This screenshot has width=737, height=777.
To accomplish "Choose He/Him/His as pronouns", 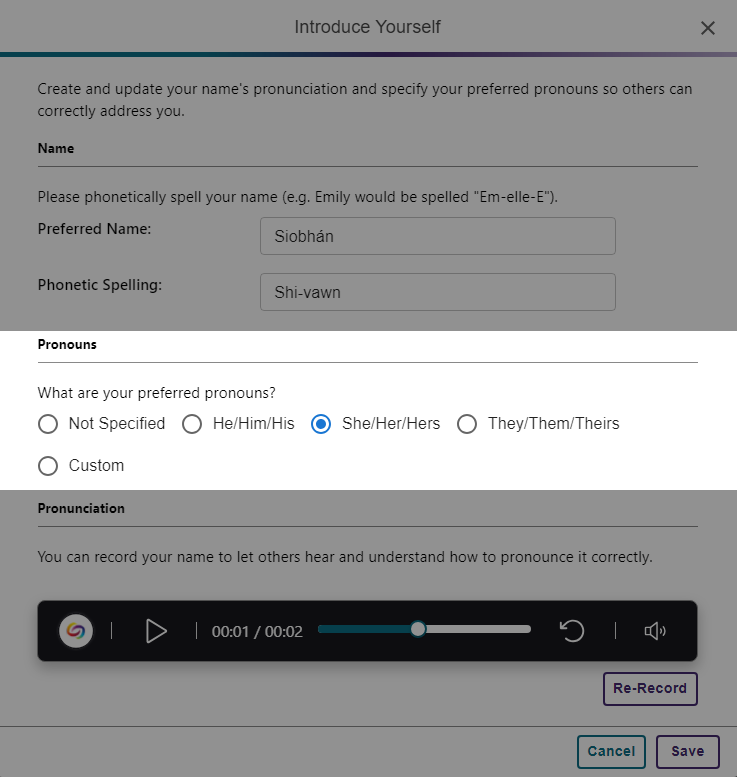I will click(192, 424).
